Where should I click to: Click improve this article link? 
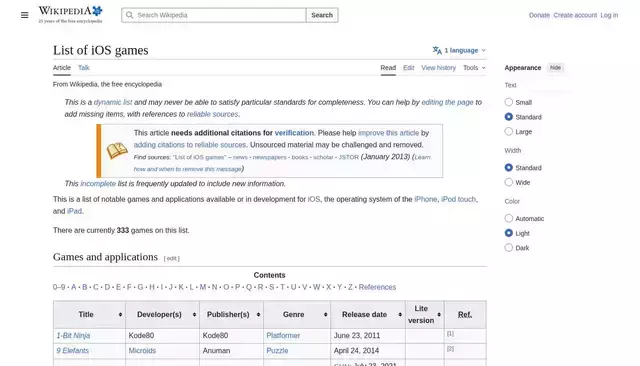coord(389,133)
